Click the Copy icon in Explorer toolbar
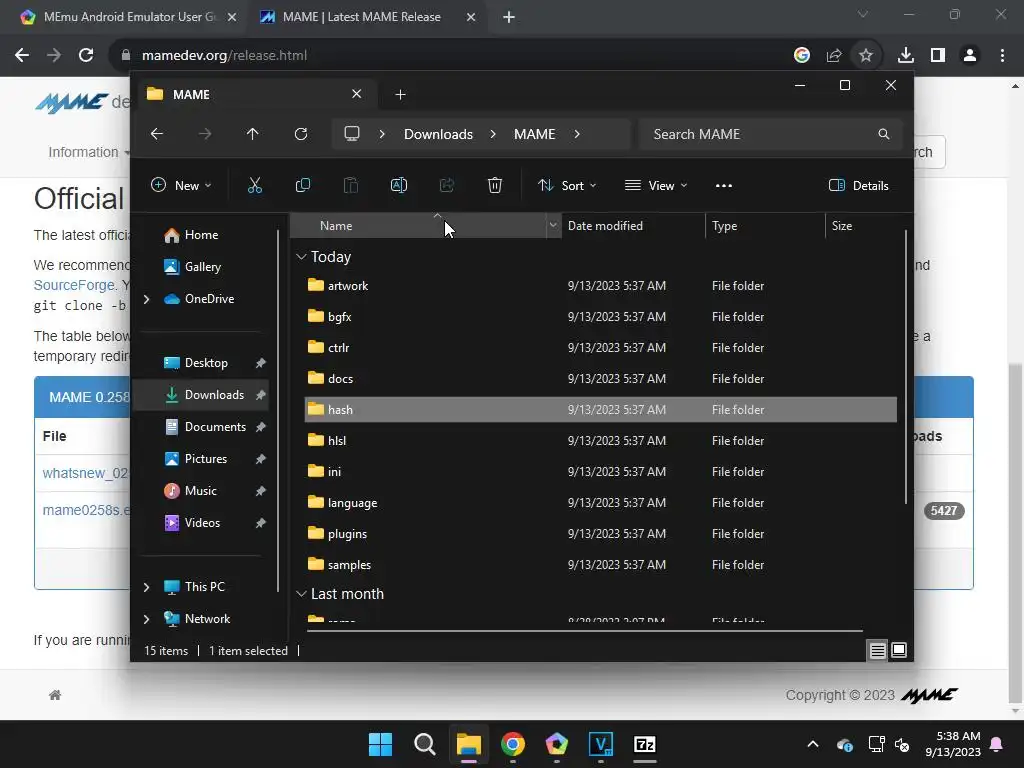The height and width of the screenshot is (768, 1024). (x=302, y=185)
